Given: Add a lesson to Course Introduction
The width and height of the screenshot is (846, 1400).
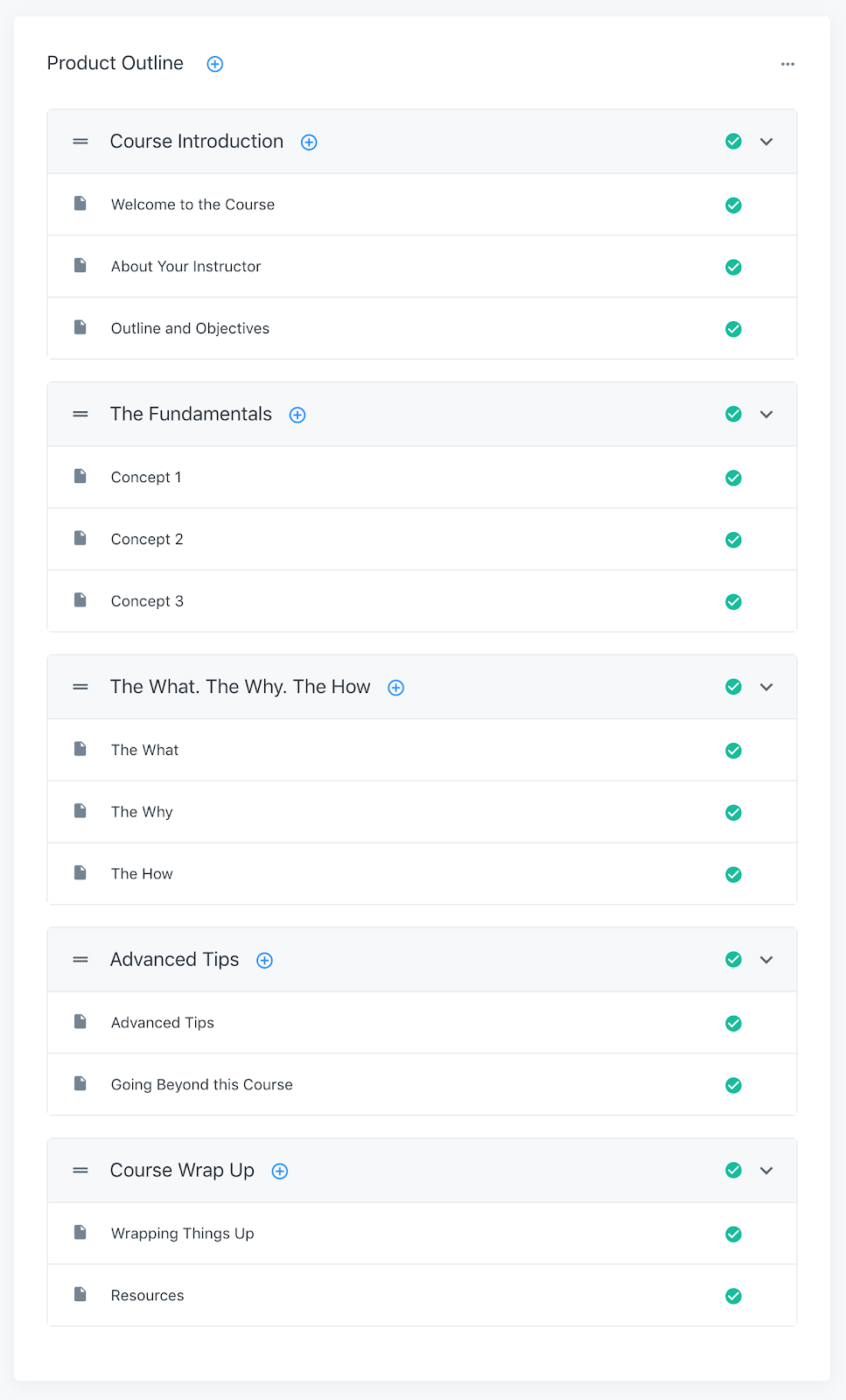Looking at the screenshot, I should click(x=309, y=143).
